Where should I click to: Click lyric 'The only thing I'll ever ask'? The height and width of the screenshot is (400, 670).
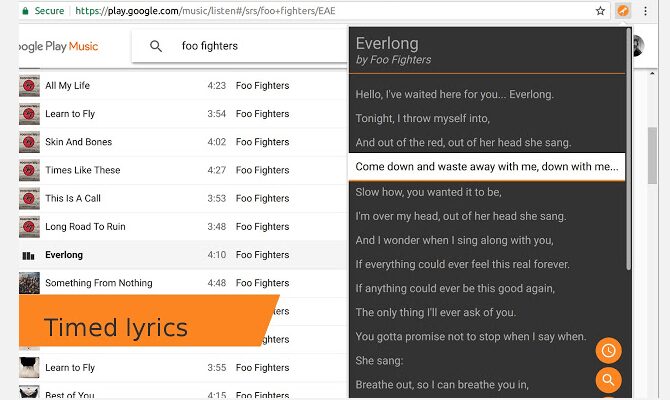click(x=436, y=312)
